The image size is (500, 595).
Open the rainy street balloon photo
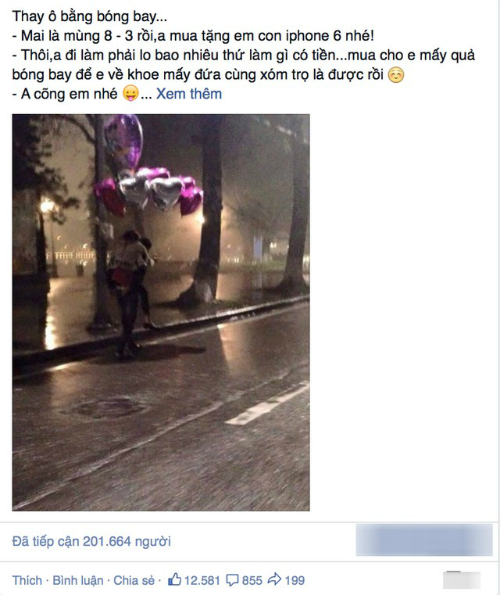(x=161, y=312)
